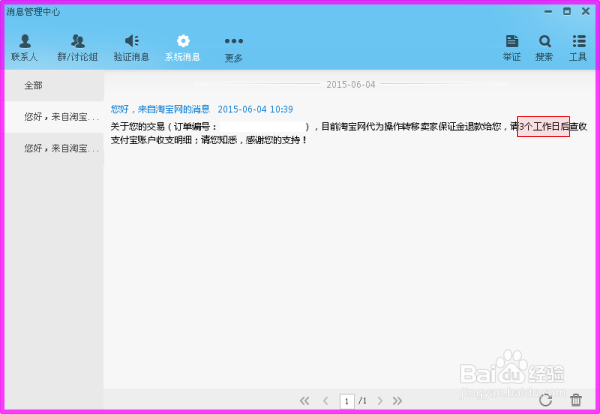
Task: Open the 验证消息 verification messages tab
Action: click(131, 48)
